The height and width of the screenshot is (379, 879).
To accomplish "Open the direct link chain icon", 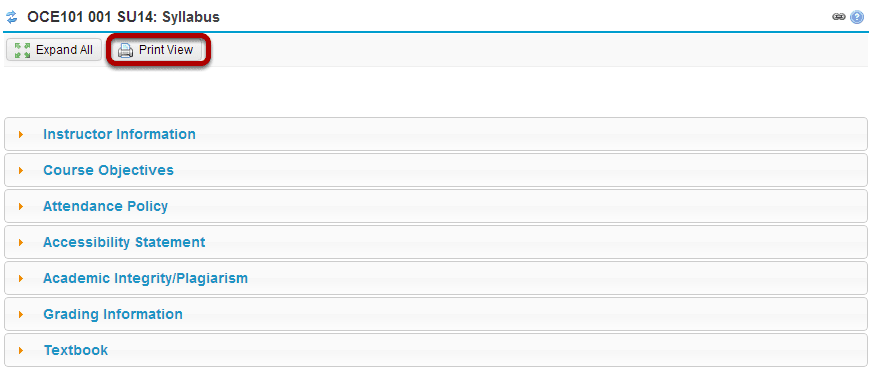I will [x=839, y=17].
